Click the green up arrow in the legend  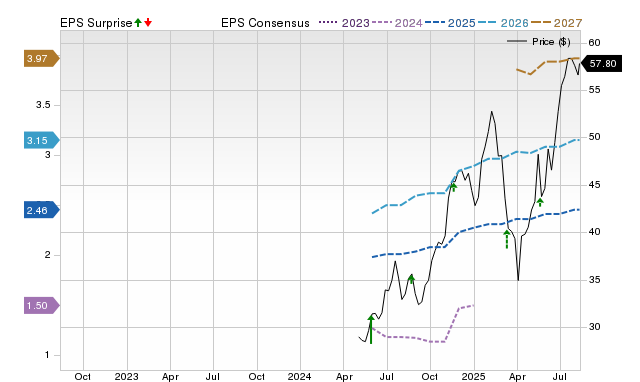pyautogui.click(x=138, y=23)
